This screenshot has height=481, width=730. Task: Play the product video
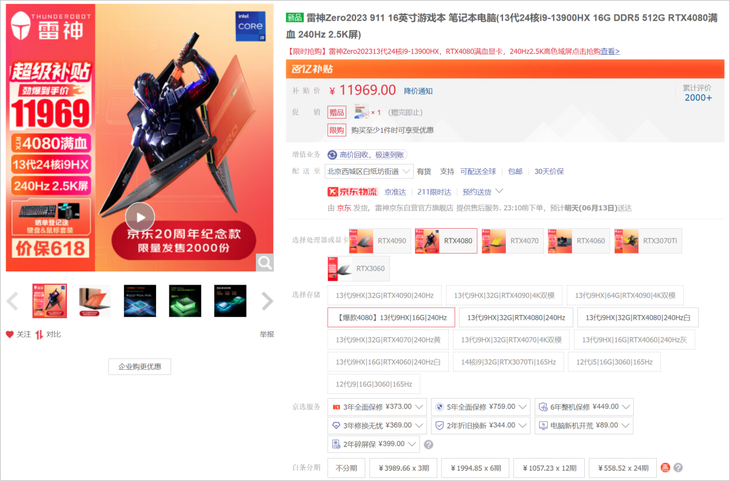click(140, 217)
